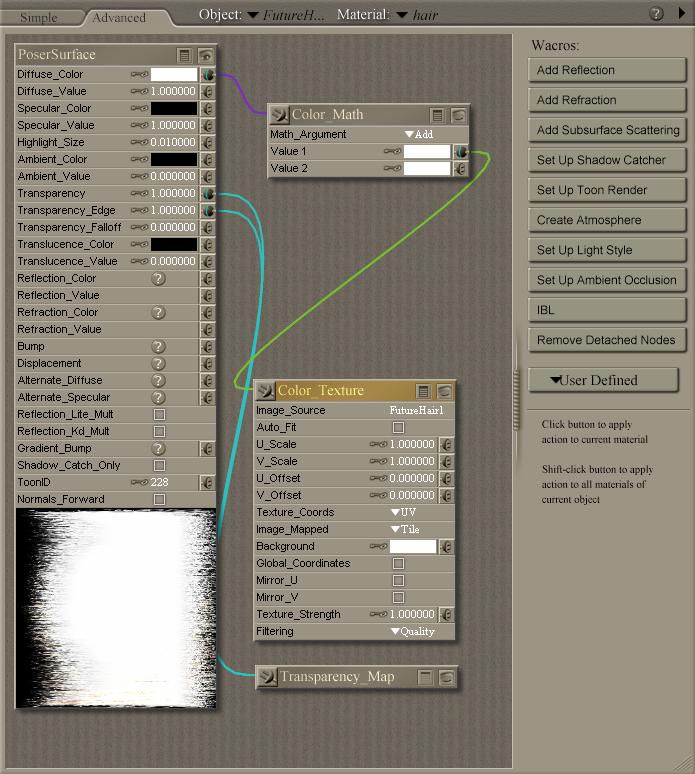Open the Filtering Quality dropdown
This screenshot has height=774, width=695.
pyautogui.click(x=413, y=632)
